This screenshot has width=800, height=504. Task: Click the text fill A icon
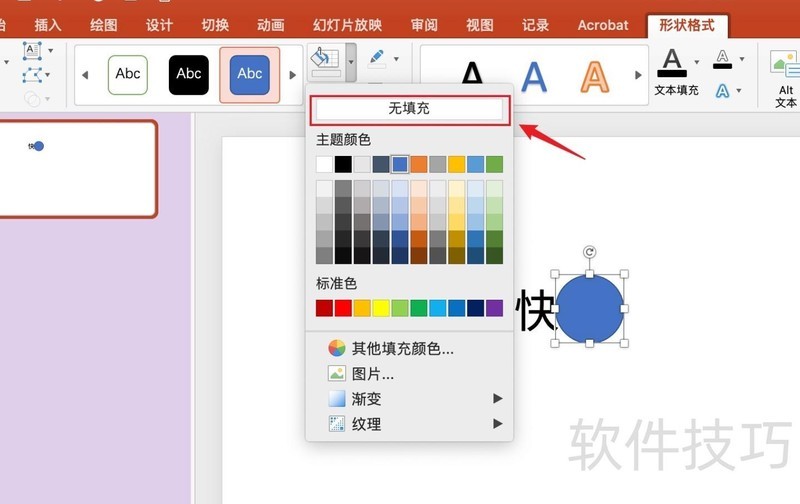673,64
